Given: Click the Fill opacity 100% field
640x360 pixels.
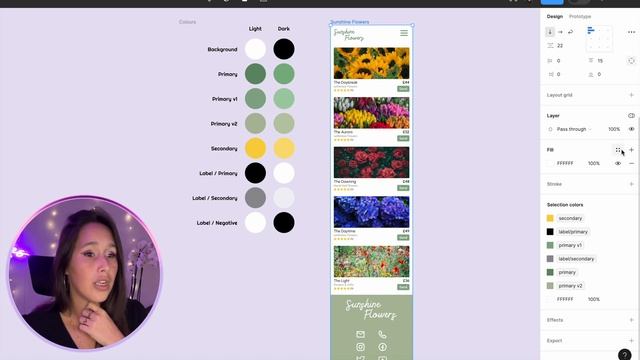Looking at the screenshot, I should click(x=594, y=163).
